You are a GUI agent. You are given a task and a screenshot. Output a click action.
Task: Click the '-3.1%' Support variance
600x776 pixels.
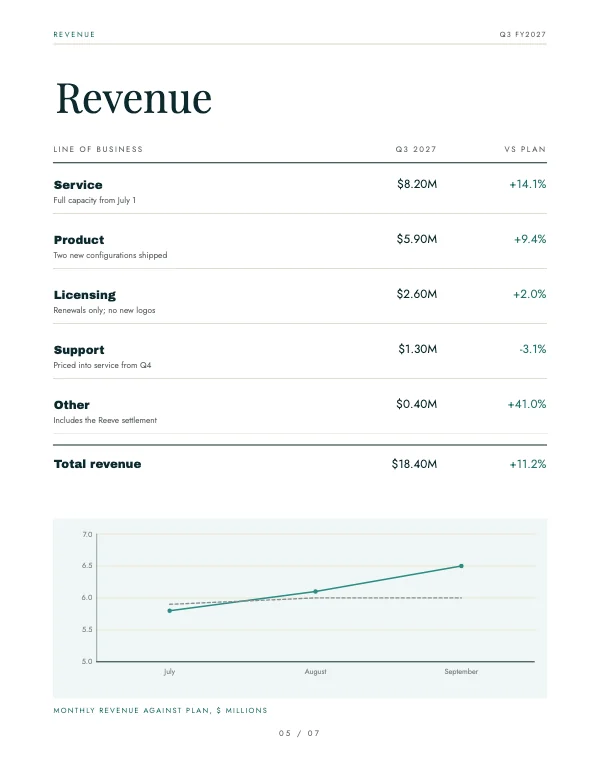[533, 349]
